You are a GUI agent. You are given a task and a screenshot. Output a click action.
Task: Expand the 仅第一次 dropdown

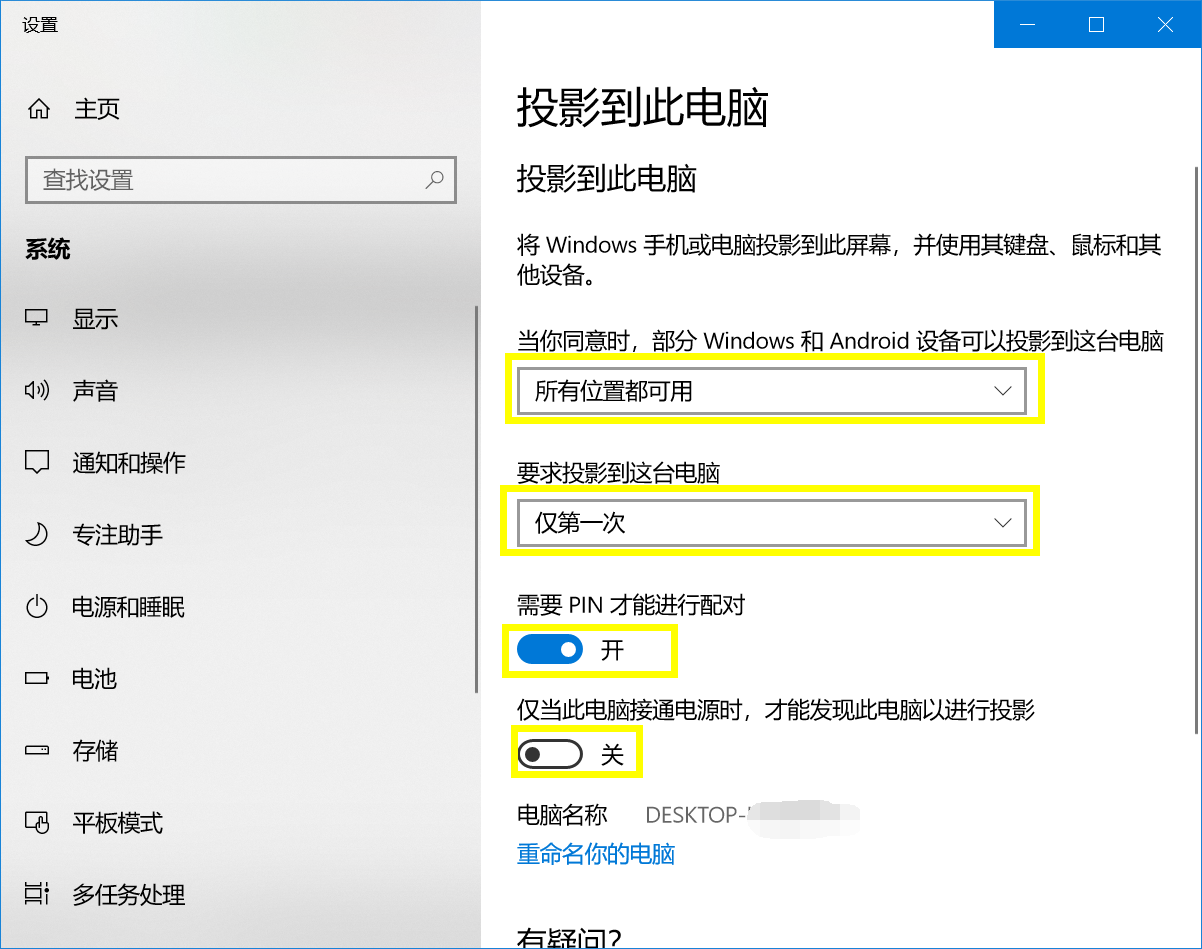coord(770,522)
